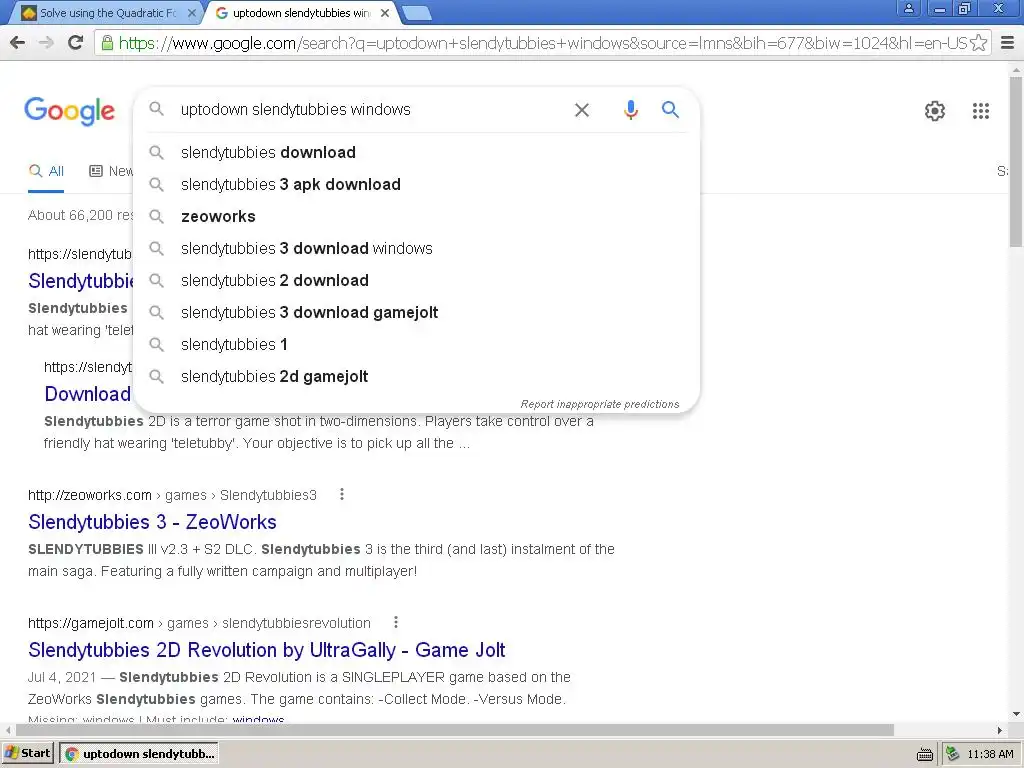Click the https://gamejolt.com breadcrumb URL
The width and height of the screenshot is (1024, 768).
coord(91,623)
